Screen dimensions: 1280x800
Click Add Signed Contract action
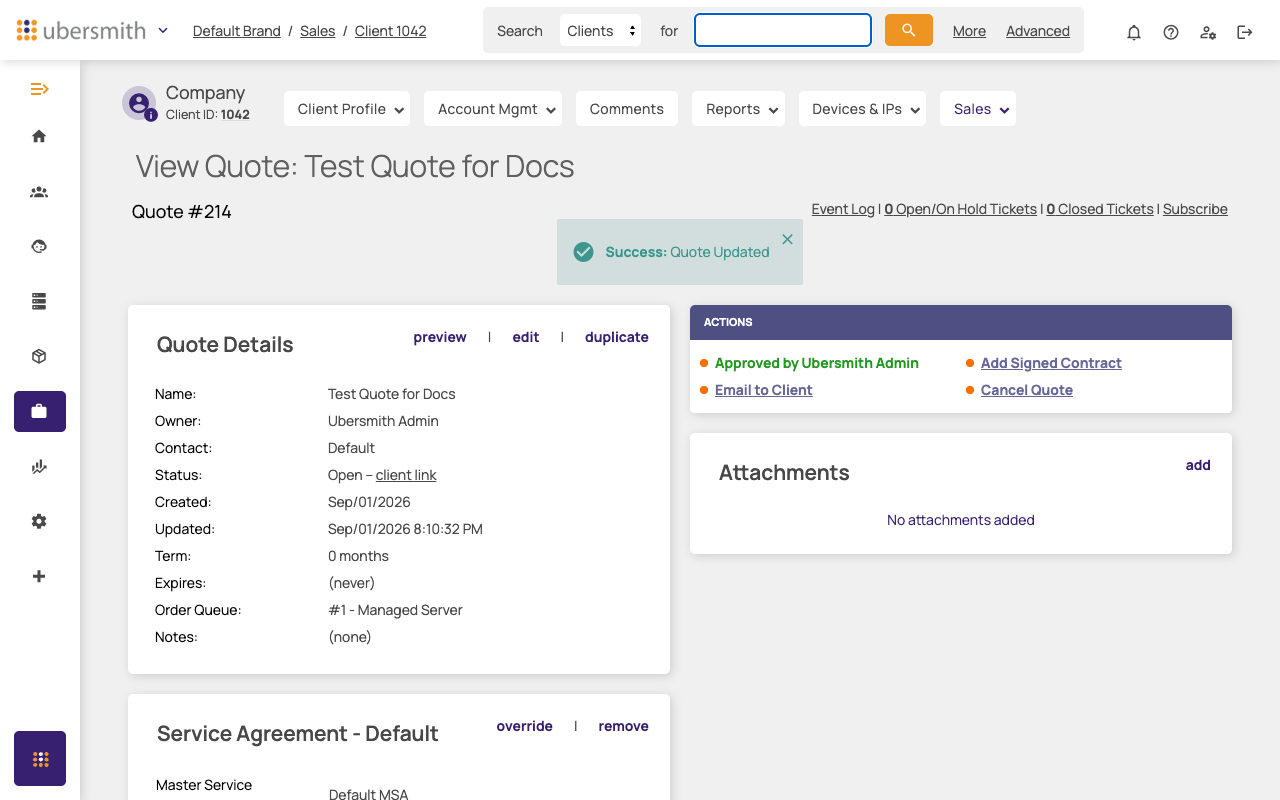point(1051,363)
